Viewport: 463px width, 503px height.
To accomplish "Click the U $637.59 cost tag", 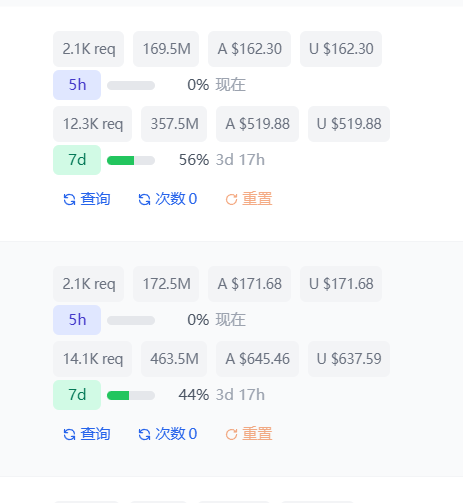I will 349,359.
